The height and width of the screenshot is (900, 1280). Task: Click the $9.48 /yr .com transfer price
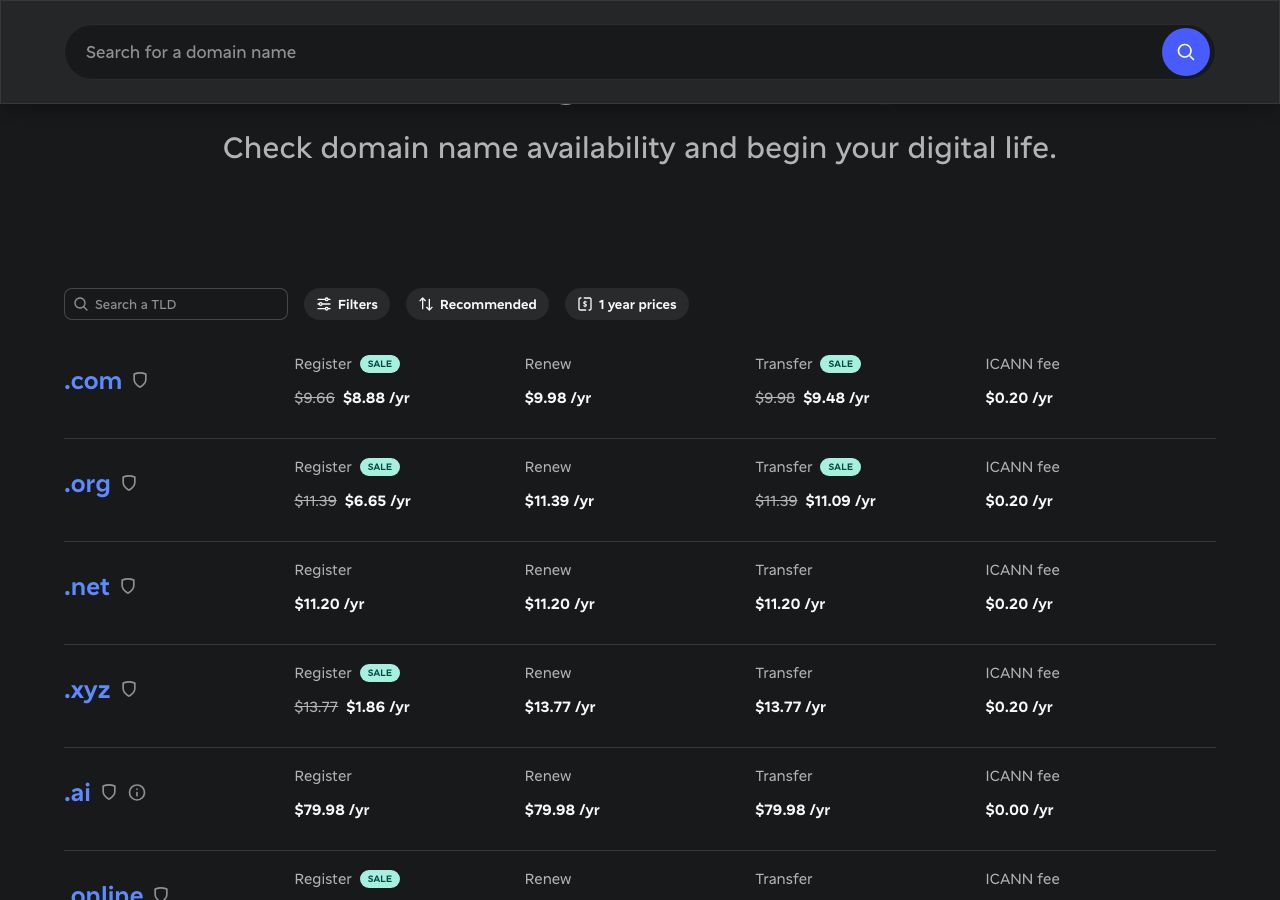[836, 398]
